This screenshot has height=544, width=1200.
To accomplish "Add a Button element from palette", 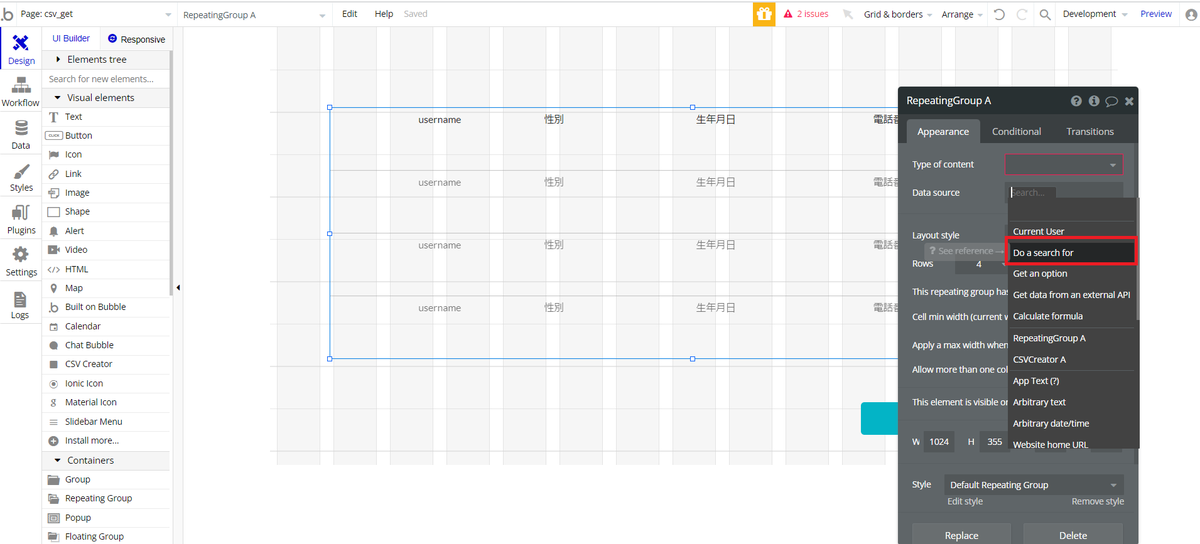I will tap(106, 136).
